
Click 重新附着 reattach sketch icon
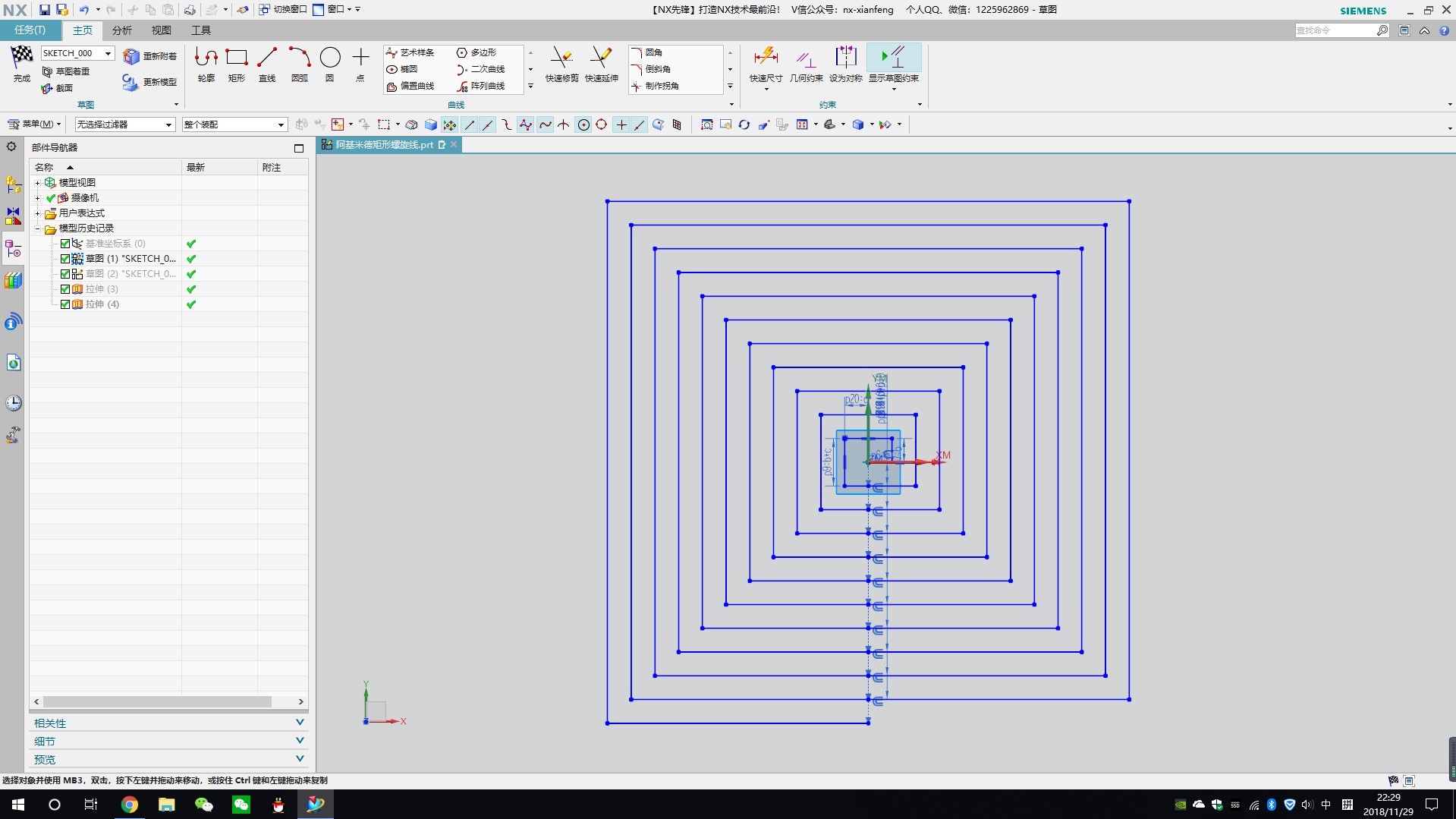click(x=150, y=56)
